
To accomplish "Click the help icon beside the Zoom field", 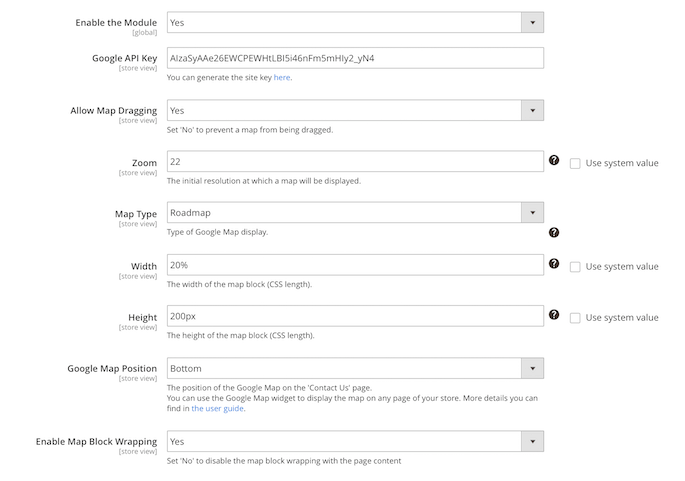I will point(554,161).
